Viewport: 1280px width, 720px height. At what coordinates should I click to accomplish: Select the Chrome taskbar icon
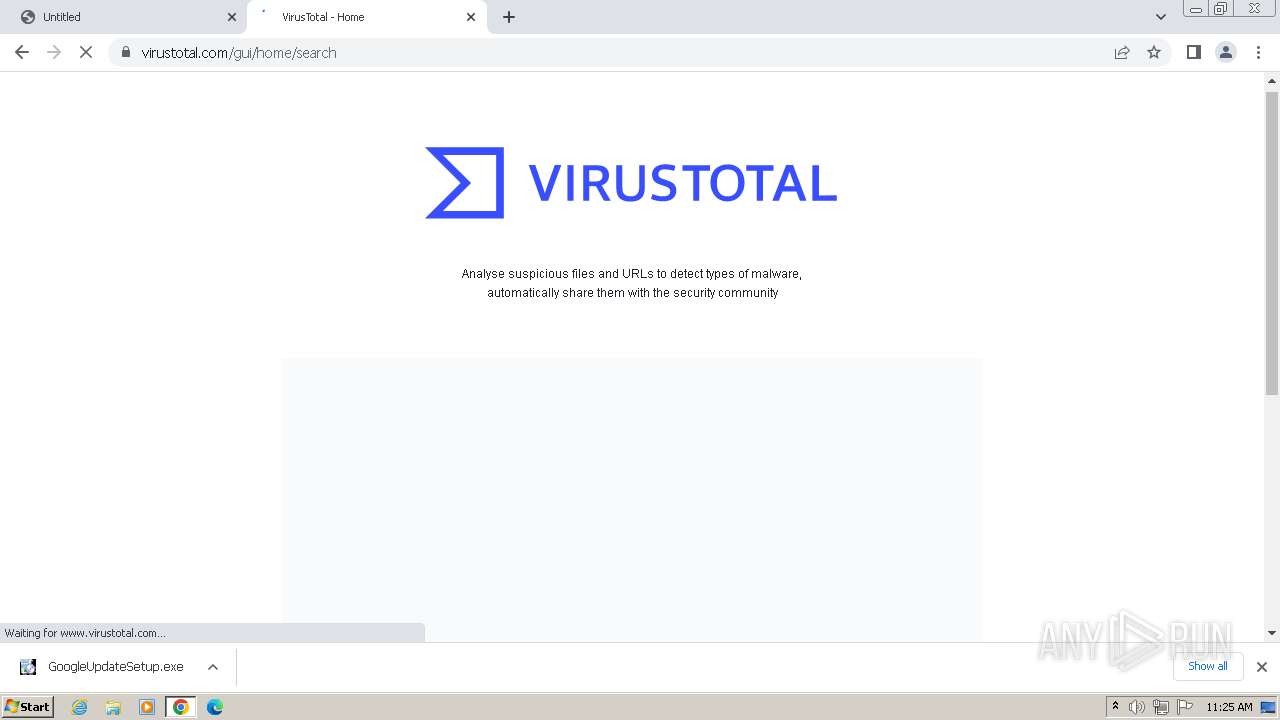[181, 707]
